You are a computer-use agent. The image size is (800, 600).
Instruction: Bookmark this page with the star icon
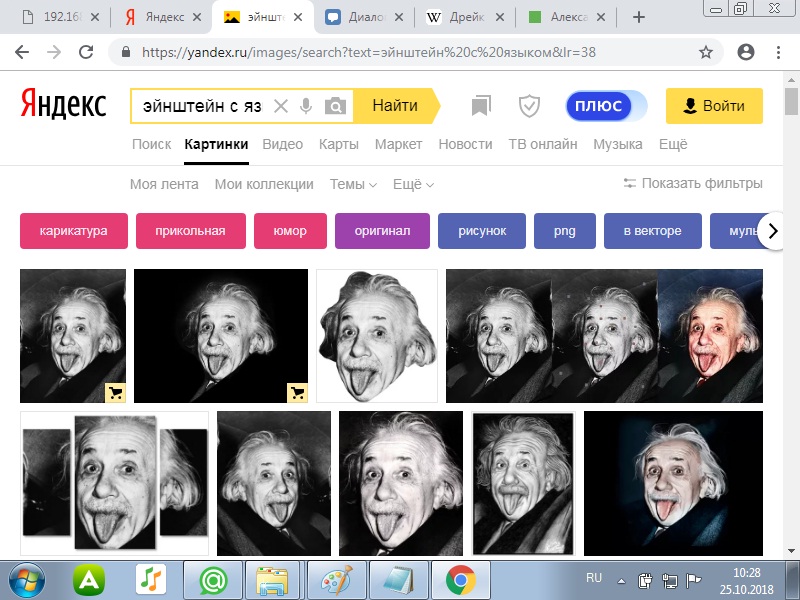706,52
